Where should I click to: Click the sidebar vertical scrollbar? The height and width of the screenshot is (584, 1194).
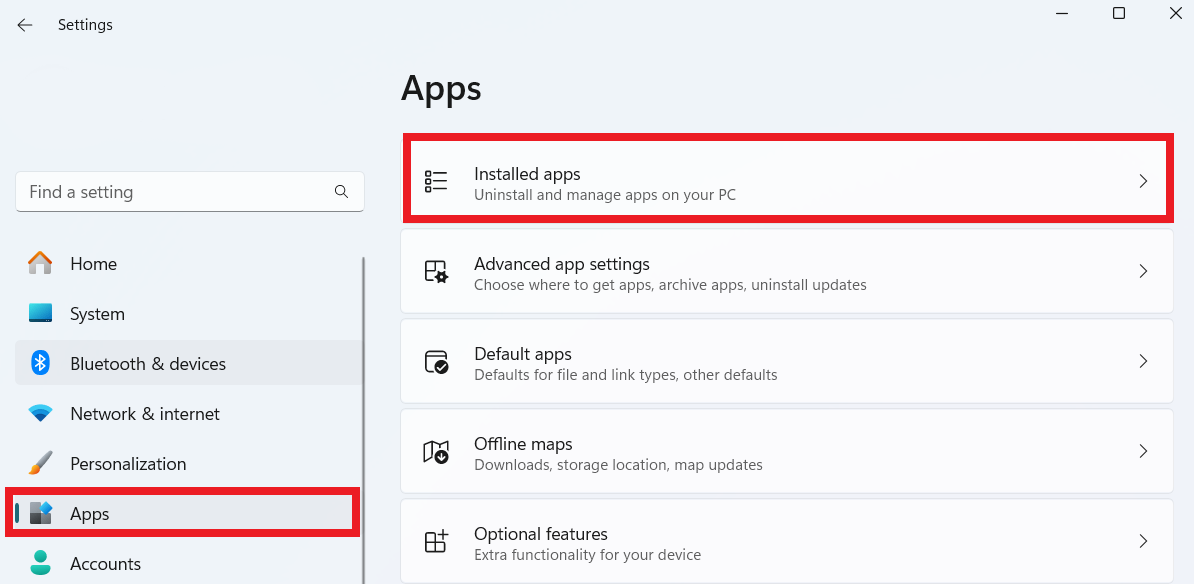[363, 420]
